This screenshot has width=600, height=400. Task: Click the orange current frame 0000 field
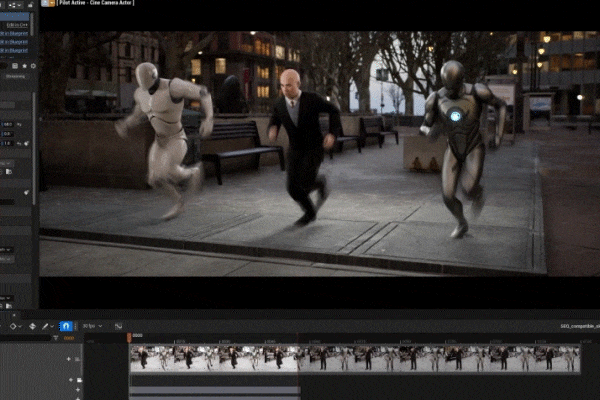coord(69,338)
